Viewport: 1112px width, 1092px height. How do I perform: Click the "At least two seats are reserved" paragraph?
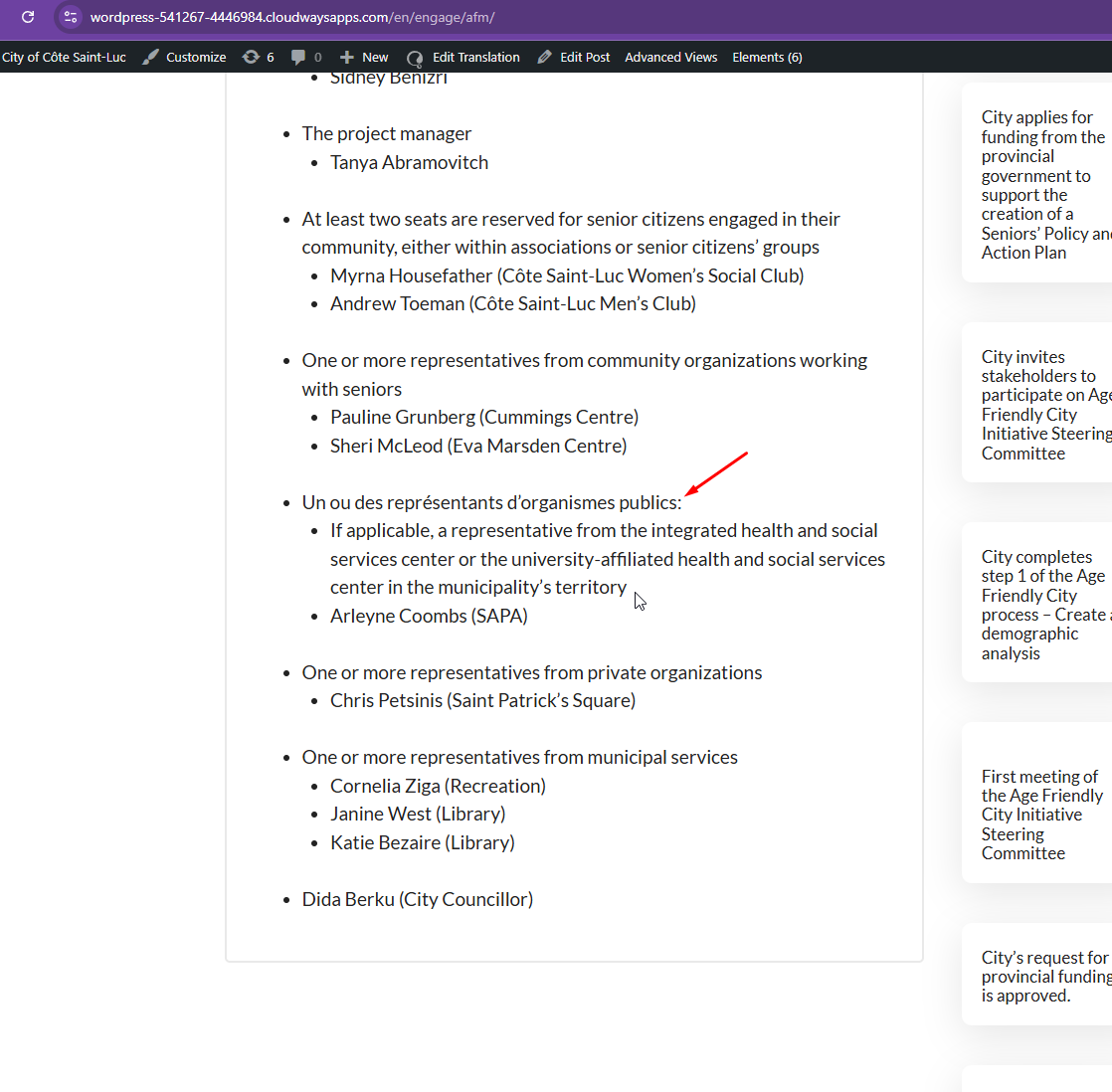[571, 234]
